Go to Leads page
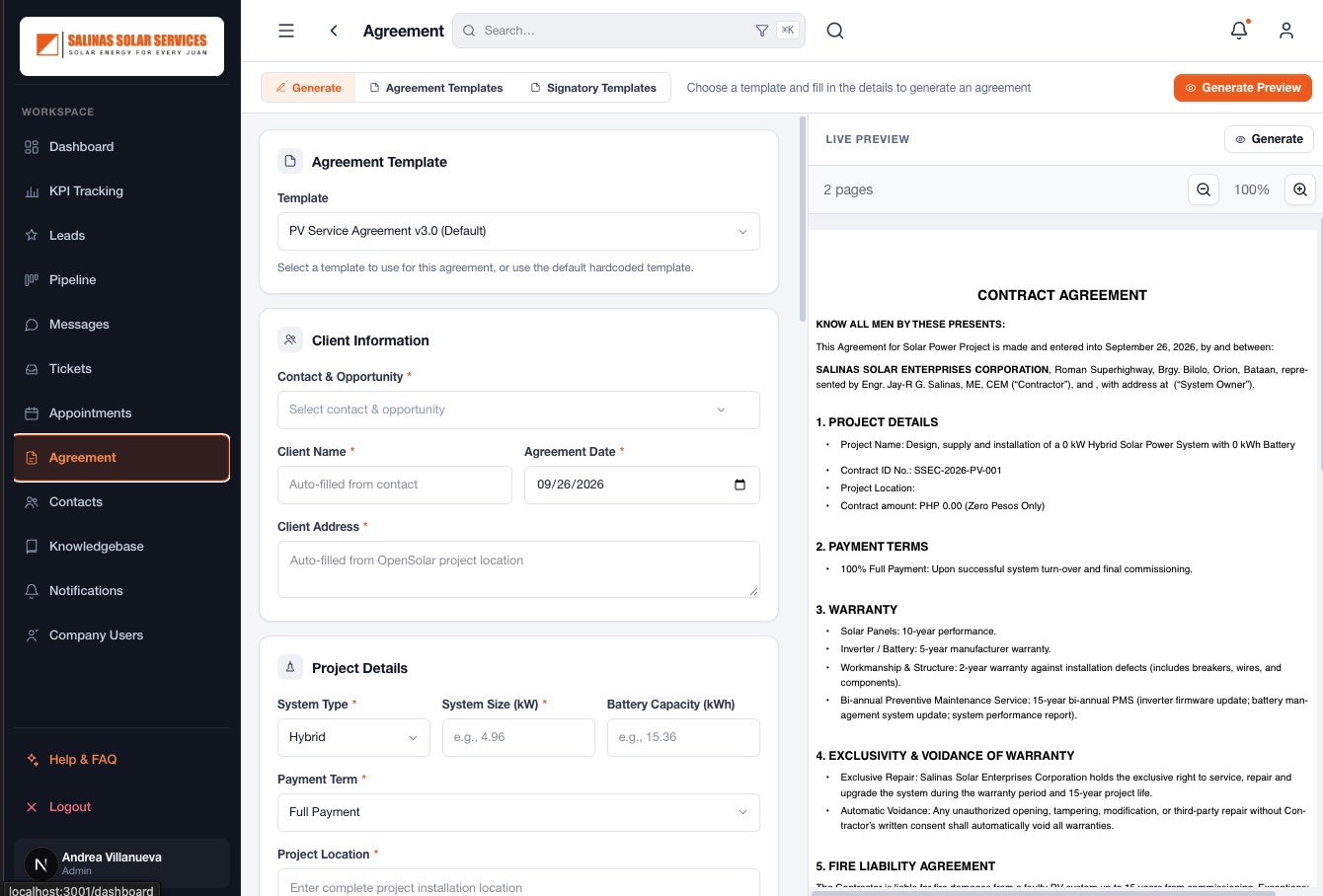The width and height of the screenshot is (1323, 896). (121, 236)
